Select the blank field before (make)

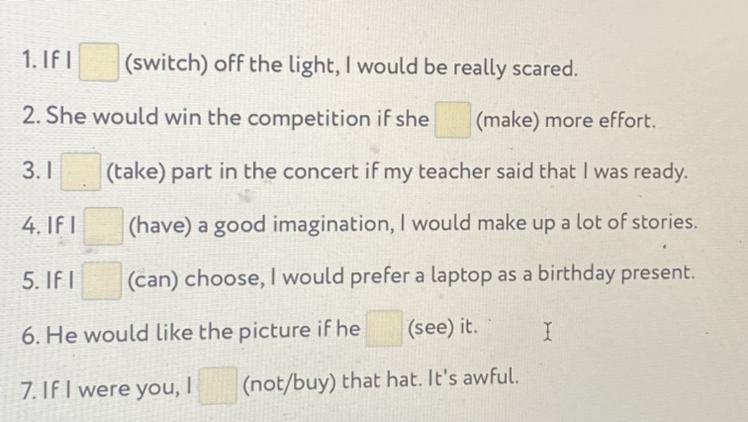(x=453, y=120)
